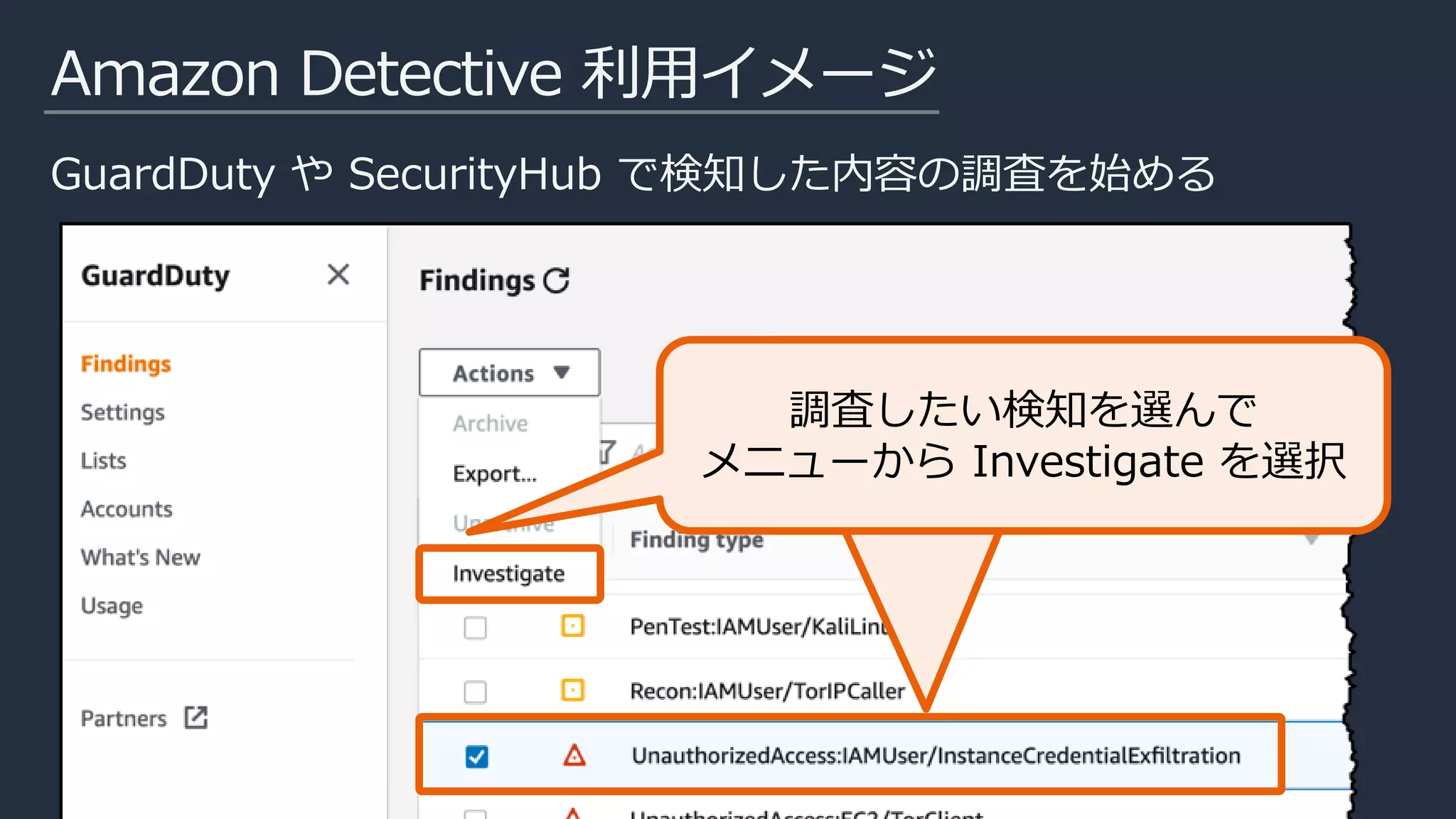Open the UnauthorizedAccess:IAMUser/InstanceCredentialExfiltration finding
This screenshot has width=1456, height=819.
[x=936, y=756]
